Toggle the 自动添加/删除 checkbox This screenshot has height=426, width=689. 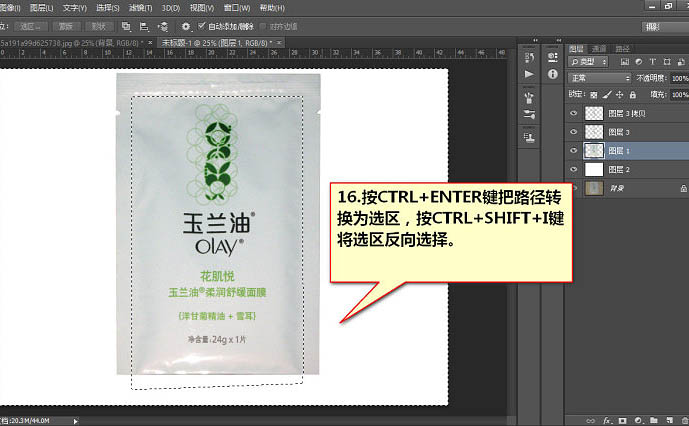point(202,26)
